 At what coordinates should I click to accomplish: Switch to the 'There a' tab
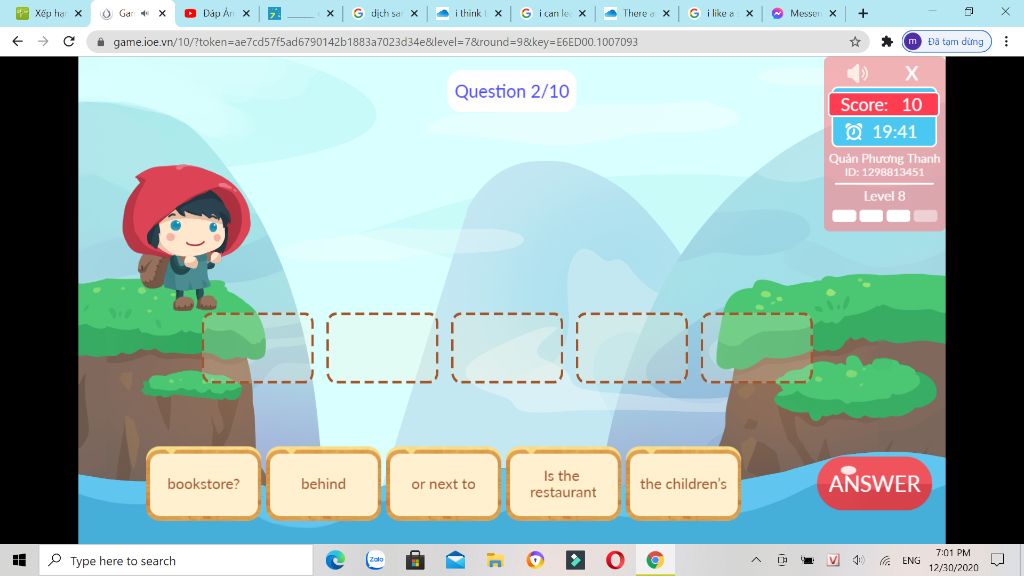(x=637, y=13)
